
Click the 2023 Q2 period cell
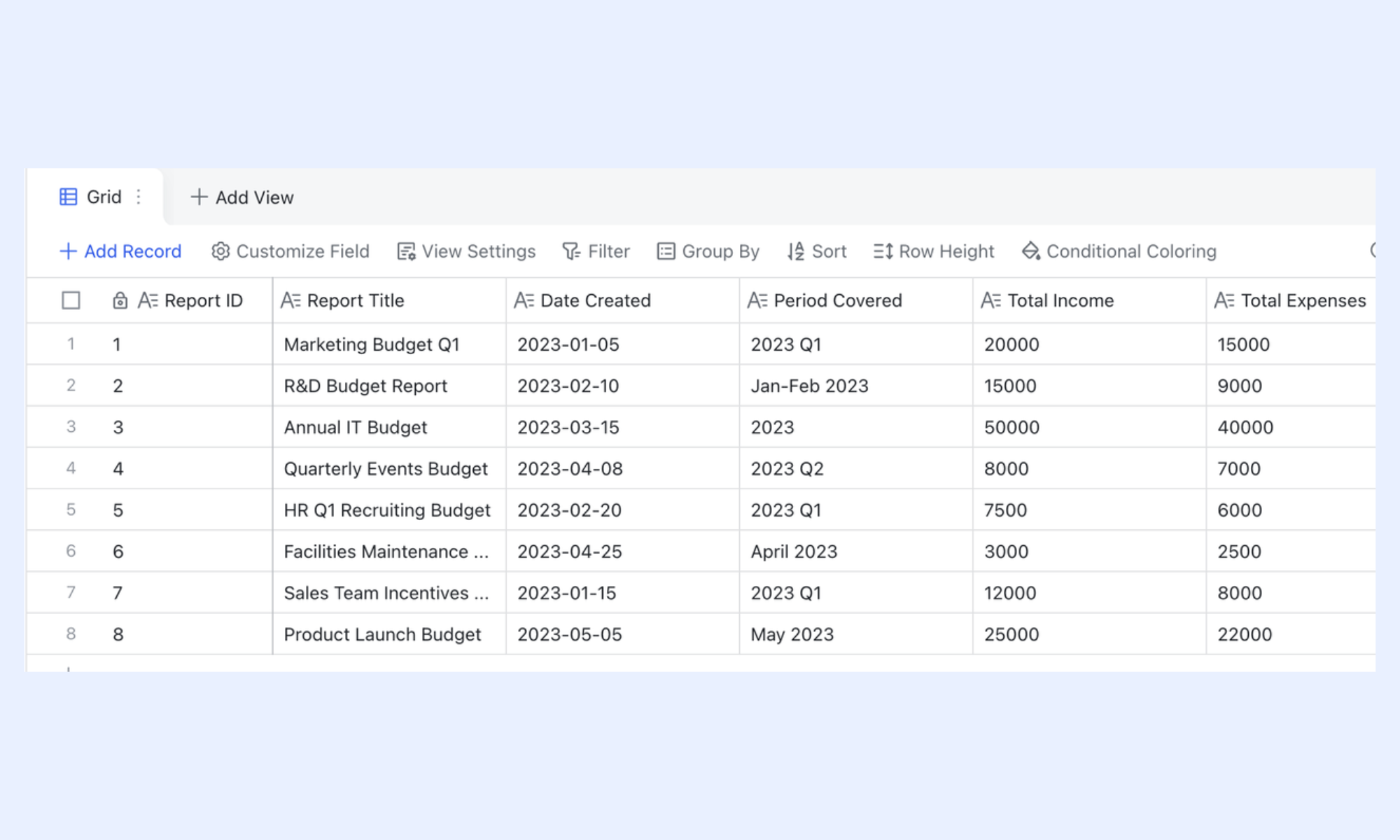856,468
